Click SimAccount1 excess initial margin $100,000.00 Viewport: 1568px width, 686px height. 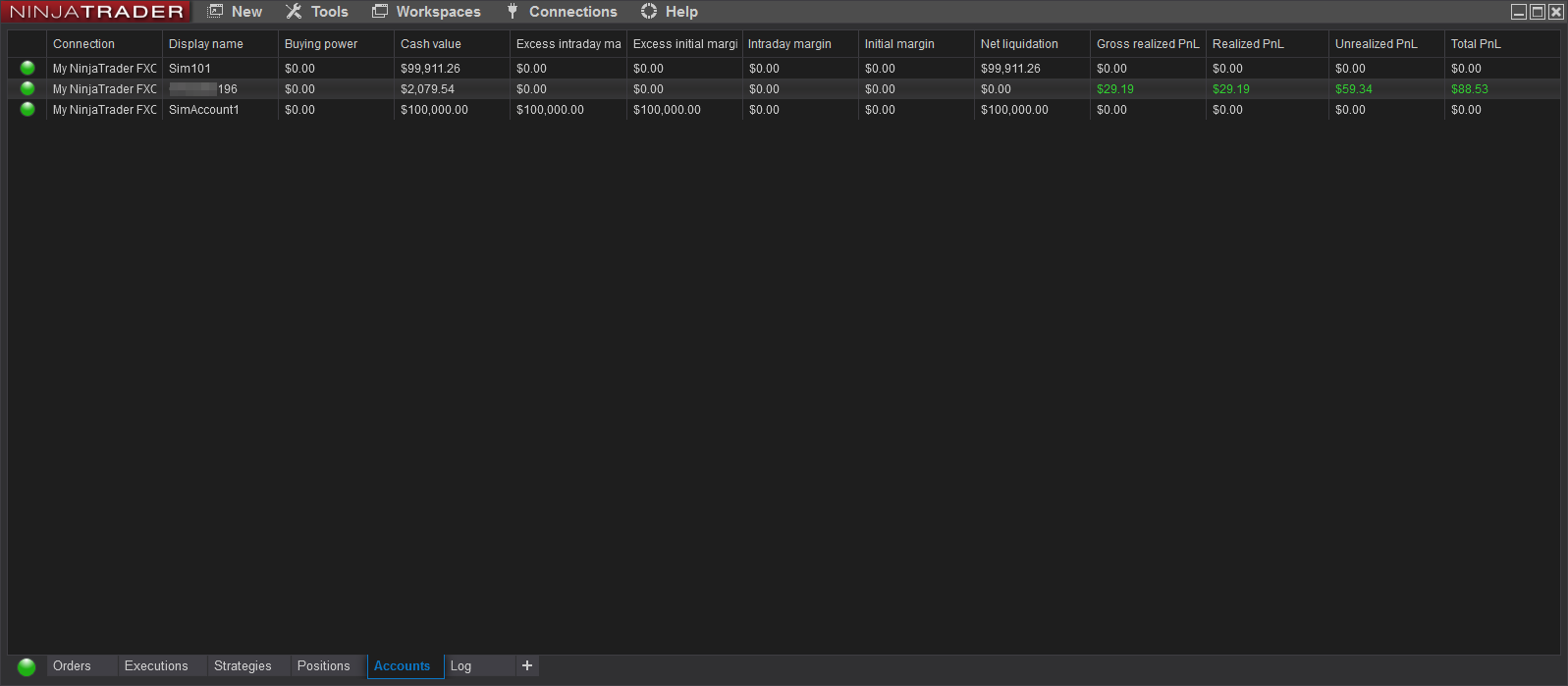point(667,110)
